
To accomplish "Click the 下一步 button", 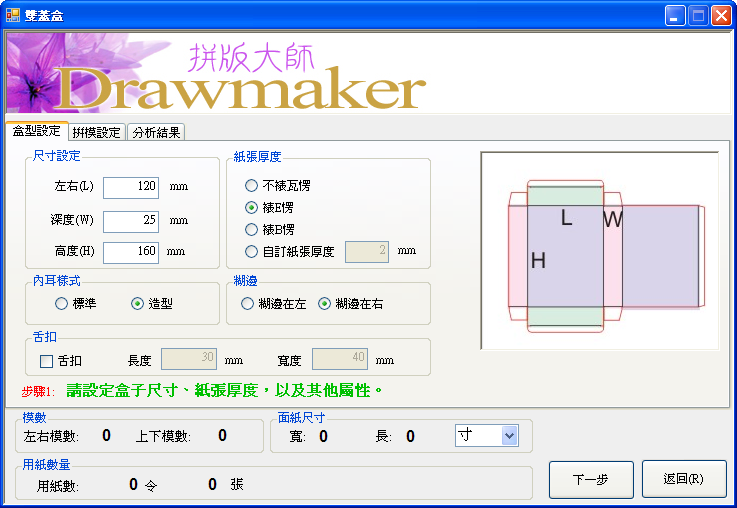I will pos(591,479).
